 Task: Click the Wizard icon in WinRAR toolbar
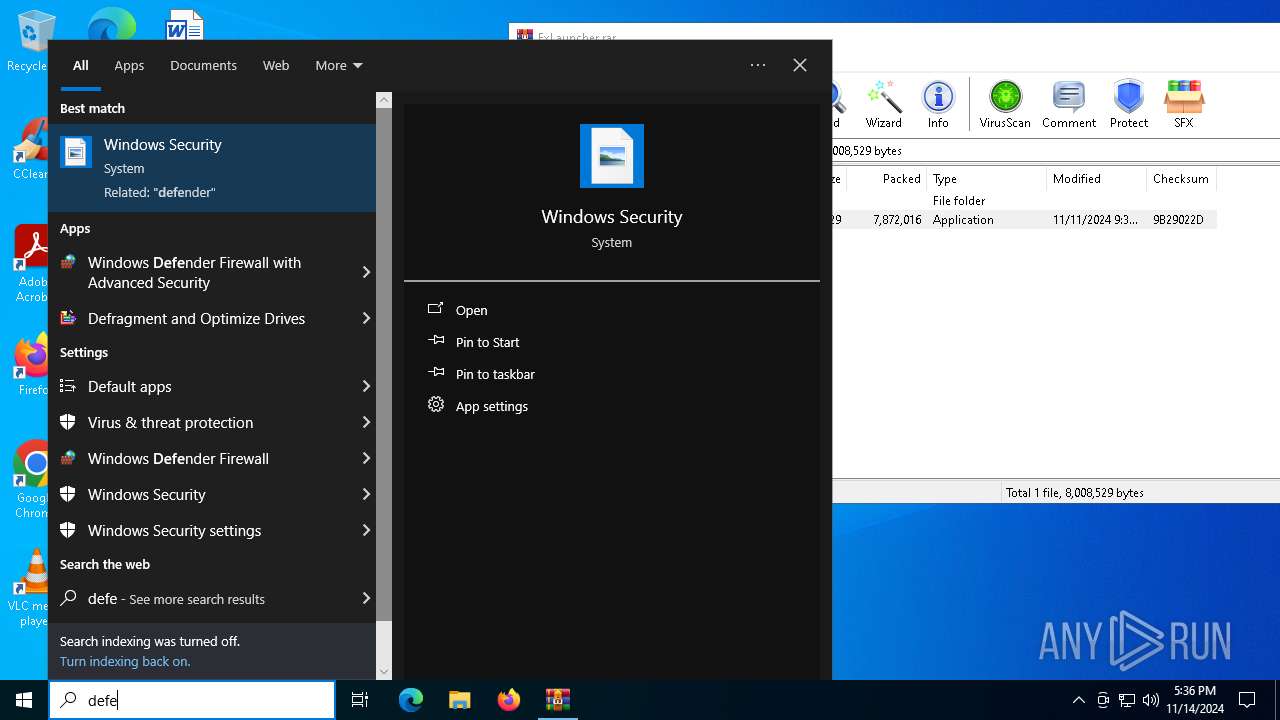point(884,105)
